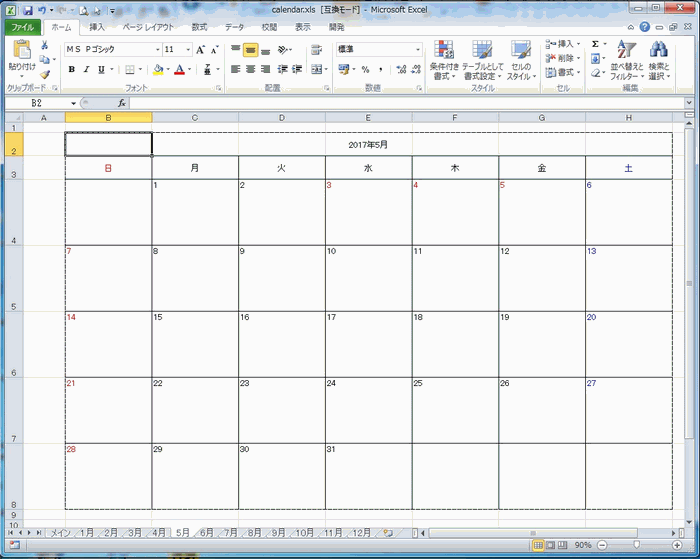Click the AutoSum sigma icon
The height and width of the screenshot is (559, 700).
[x=595, y=44]
